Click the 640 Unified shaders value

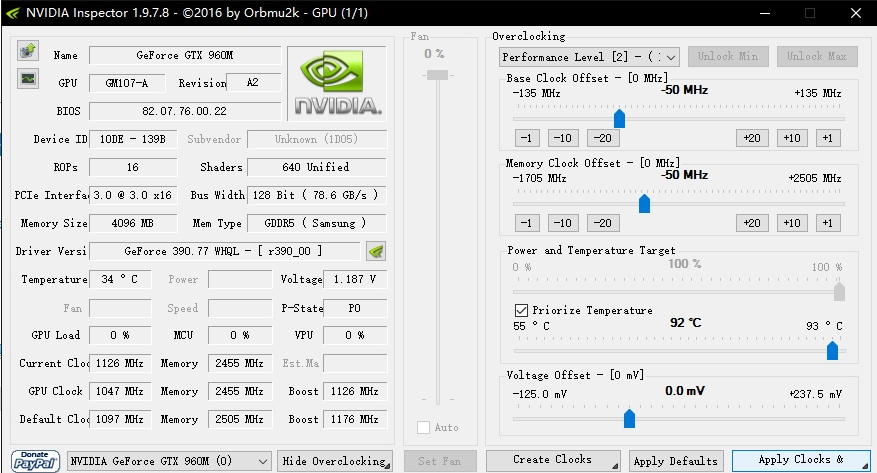click(x=317, y=167)
